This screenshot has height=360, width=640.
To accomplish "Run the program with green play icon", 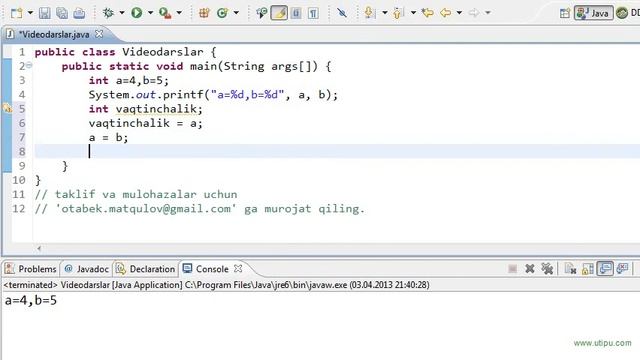I will pyautogui.click(x=137, y=13).
